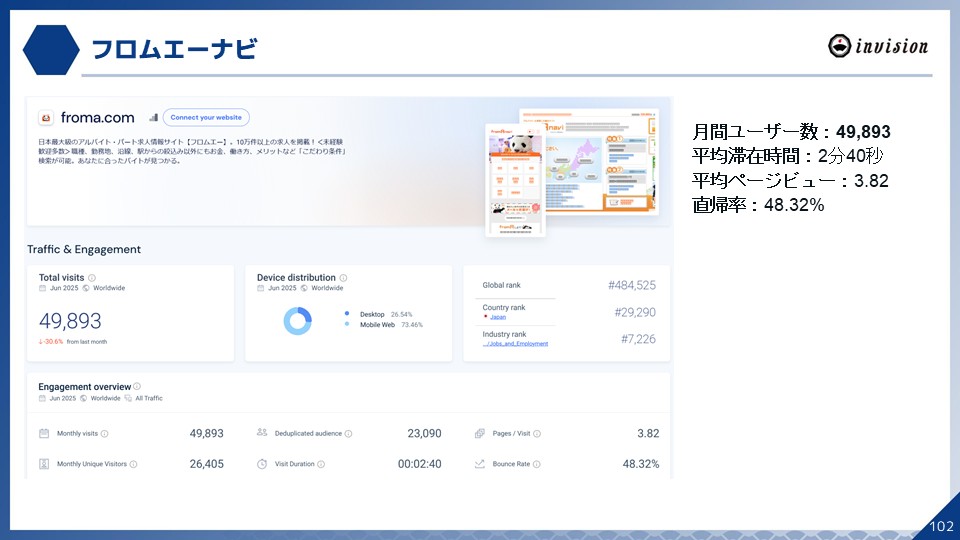Click the 49,893 total visits figure
This screenshot has width=960, height=540.
point(70,321)
